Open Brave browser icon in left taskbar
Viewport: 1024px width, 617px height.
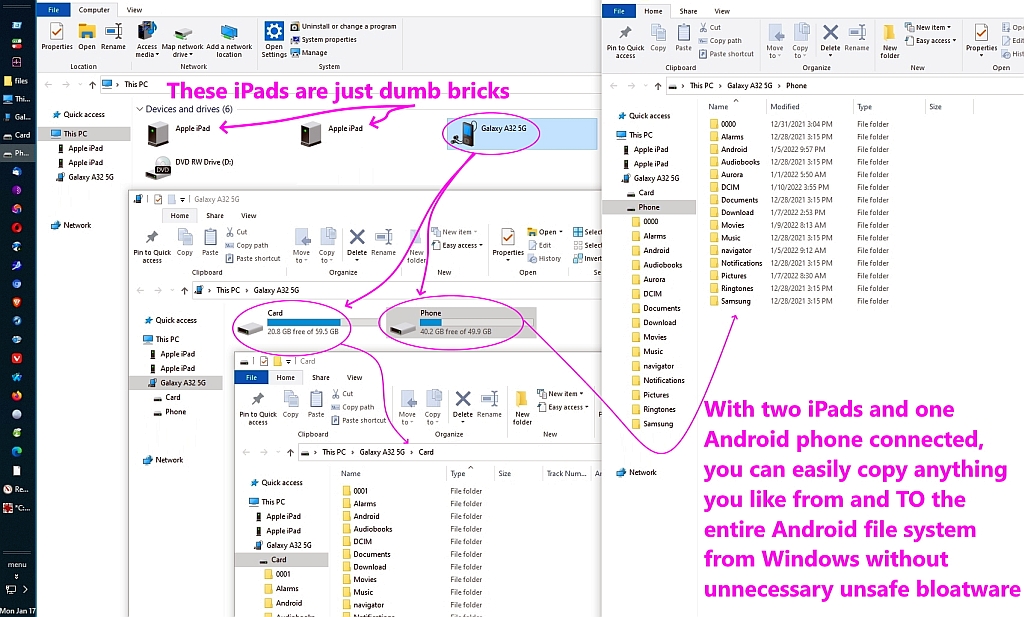(16, 302)
